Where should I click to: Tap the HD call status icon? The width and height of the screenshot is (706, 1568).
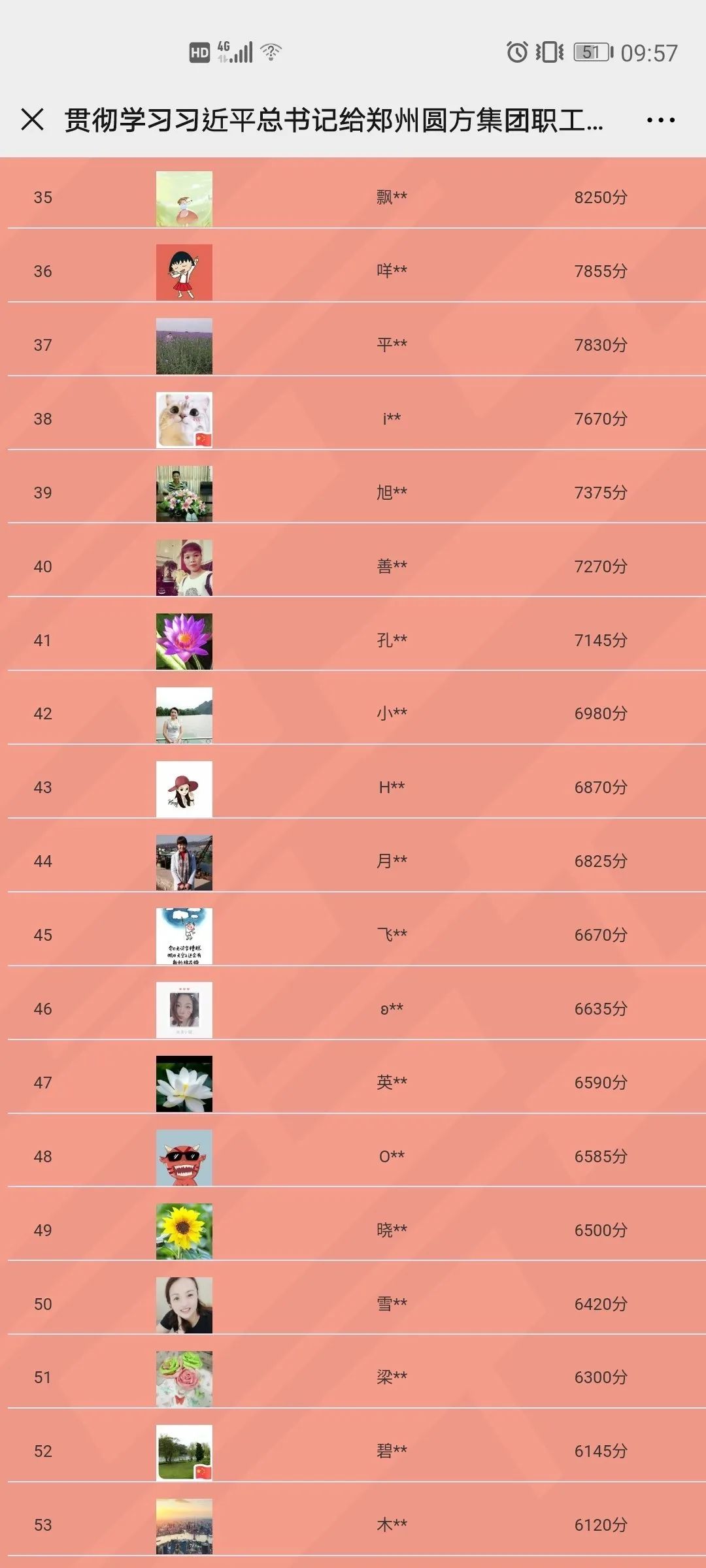tap(199, 52)
